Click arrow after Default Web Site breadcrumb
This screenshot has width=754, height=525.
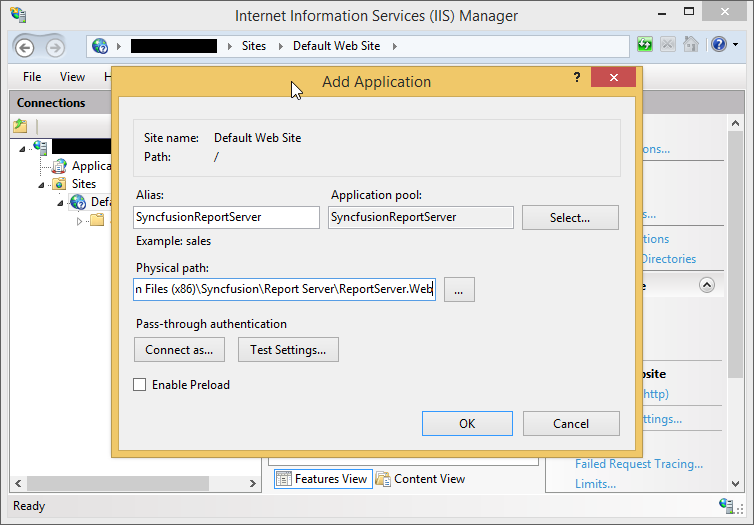(x=395, y=47)
